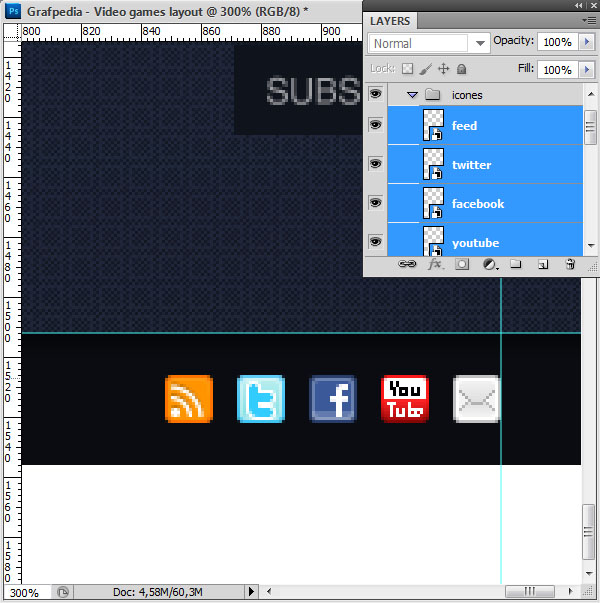This screenshot has height=603, width=600.
Task: Click horizontal scroll left arrow
Action: (x=269, y=591)
